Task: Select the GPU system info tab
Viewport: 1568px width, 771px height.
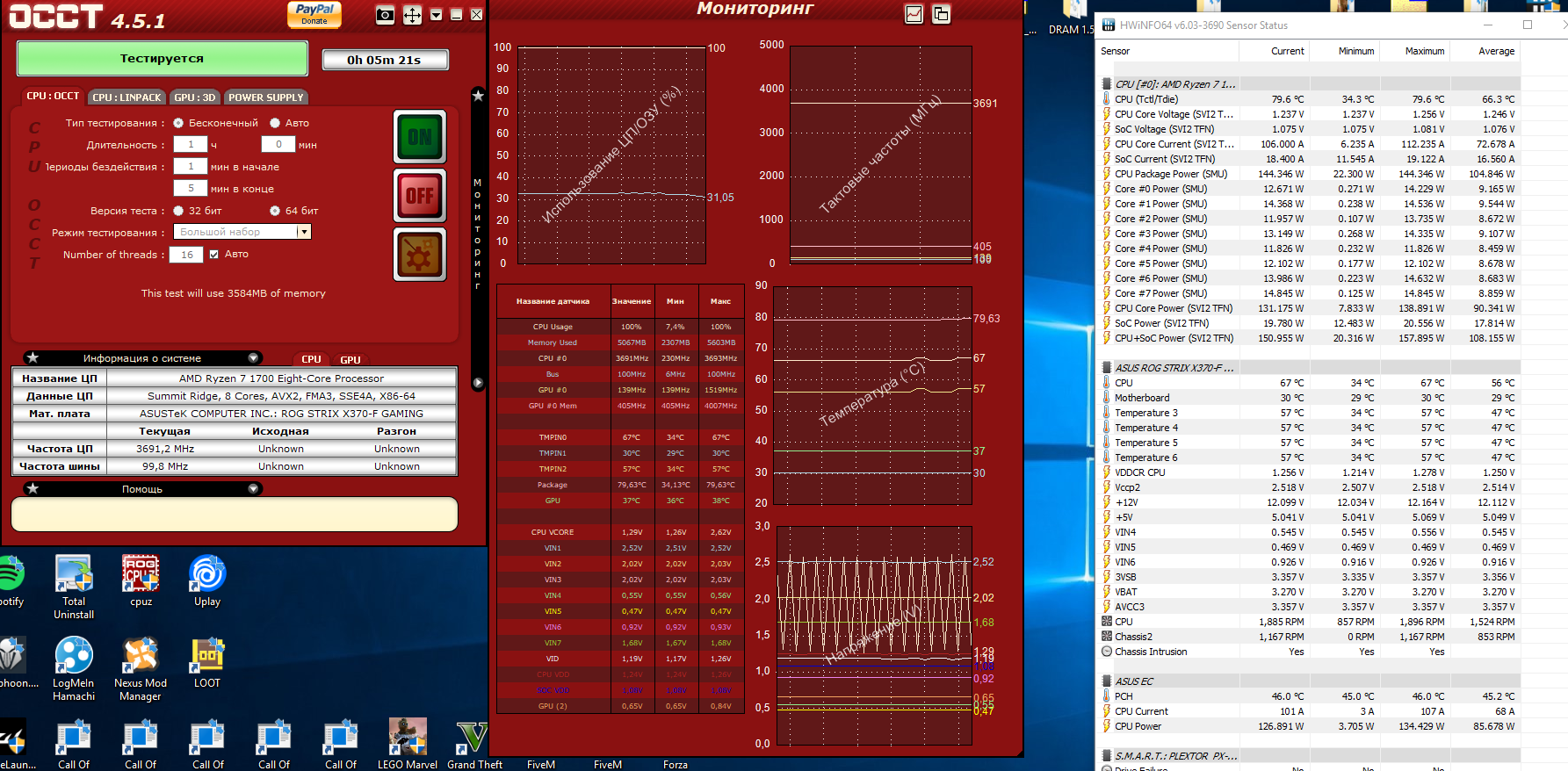Action: [x=350, y=359]
